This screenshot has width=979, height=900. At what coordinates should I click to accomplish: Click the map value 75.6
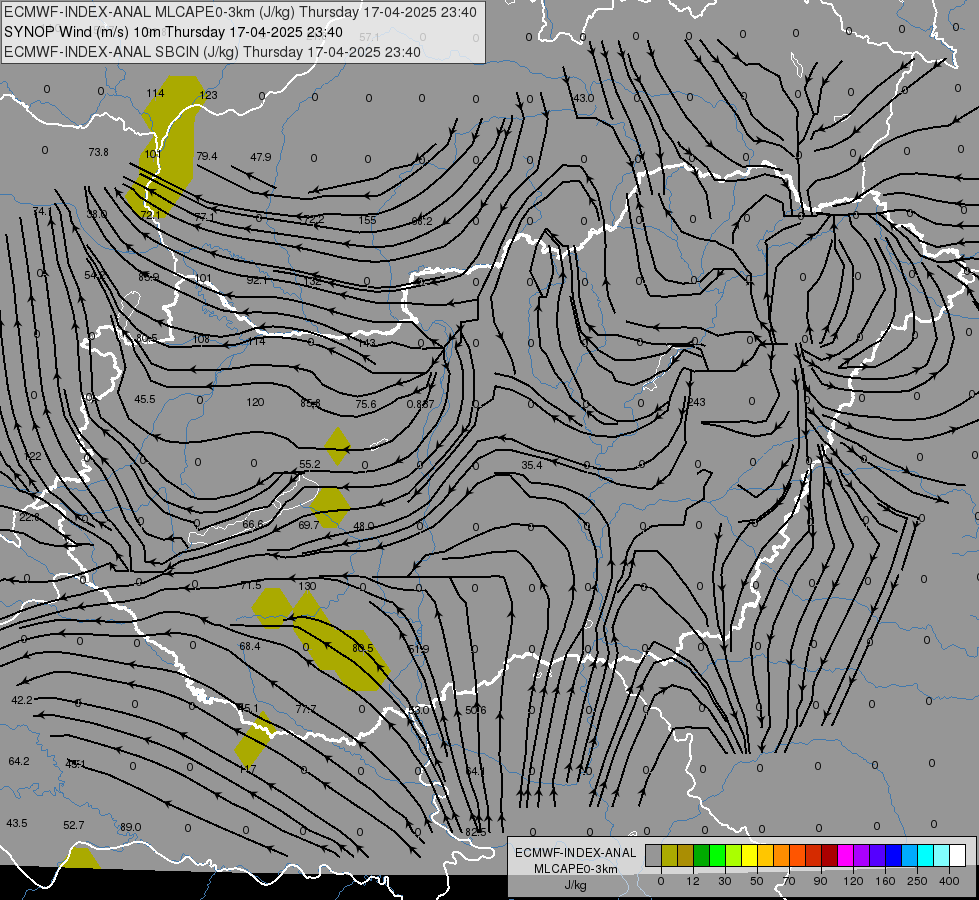366,404
